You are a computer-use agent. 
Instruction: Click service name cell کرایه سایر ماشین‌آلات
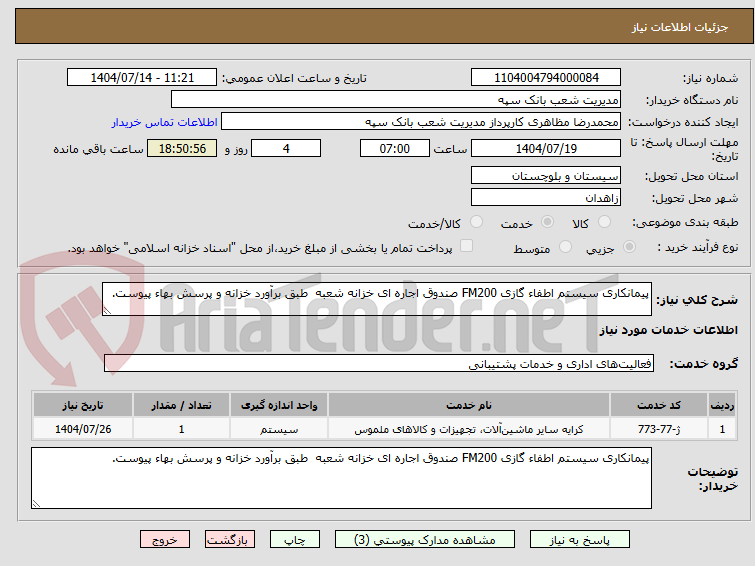469,429
